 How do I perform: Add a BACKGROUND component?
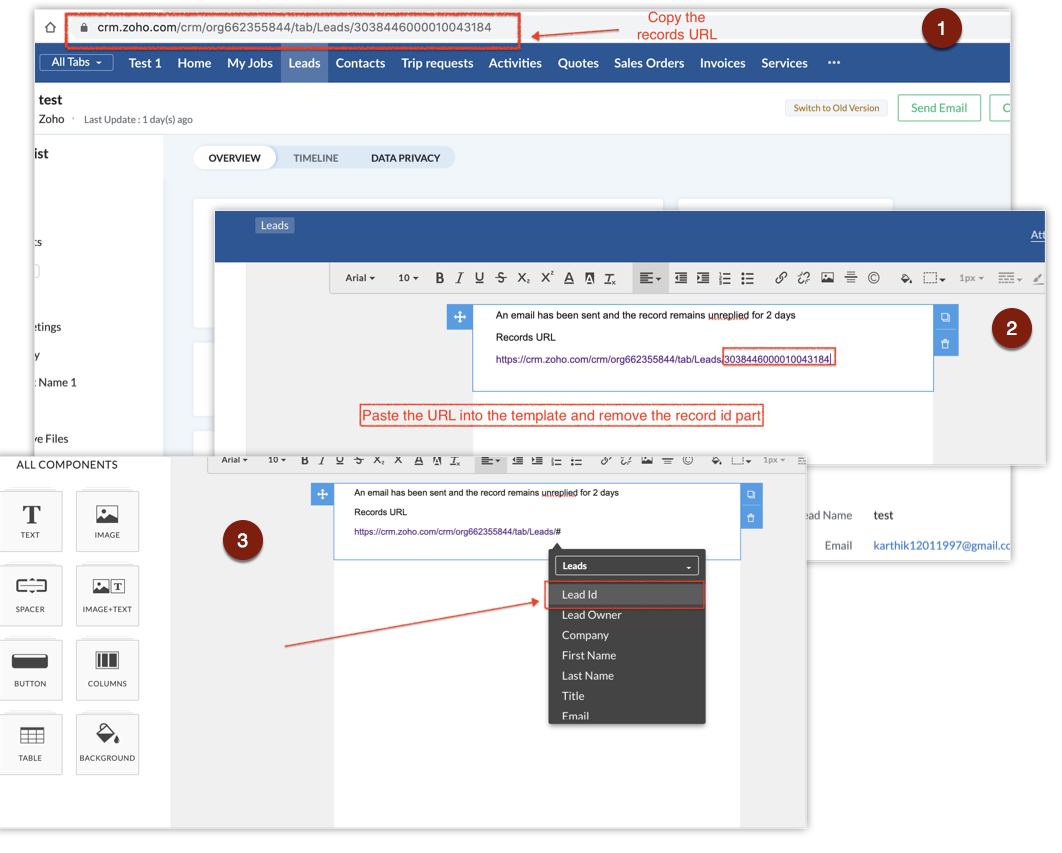pos(107,745)
